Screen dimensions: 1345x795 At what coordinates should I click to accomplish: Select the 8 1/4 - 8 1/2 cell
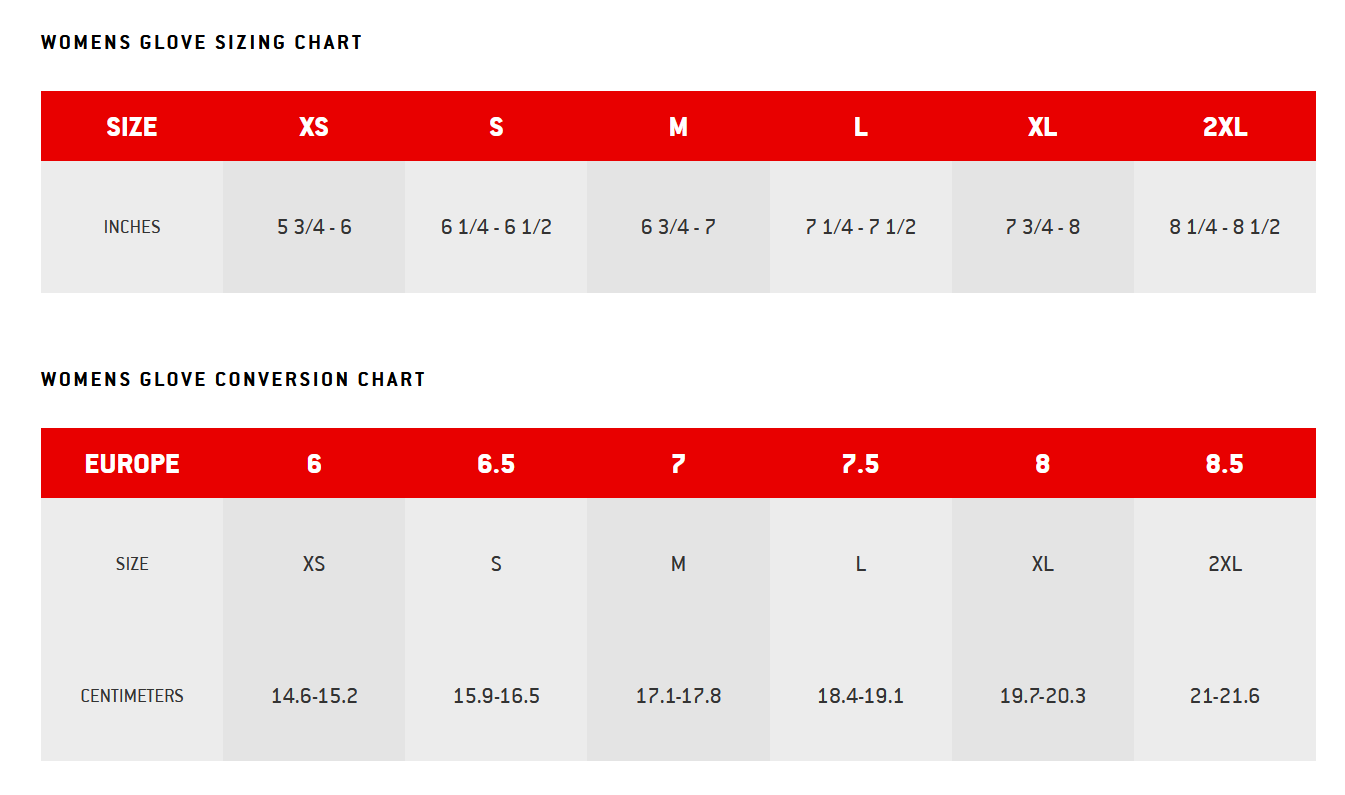(1225, 227)
